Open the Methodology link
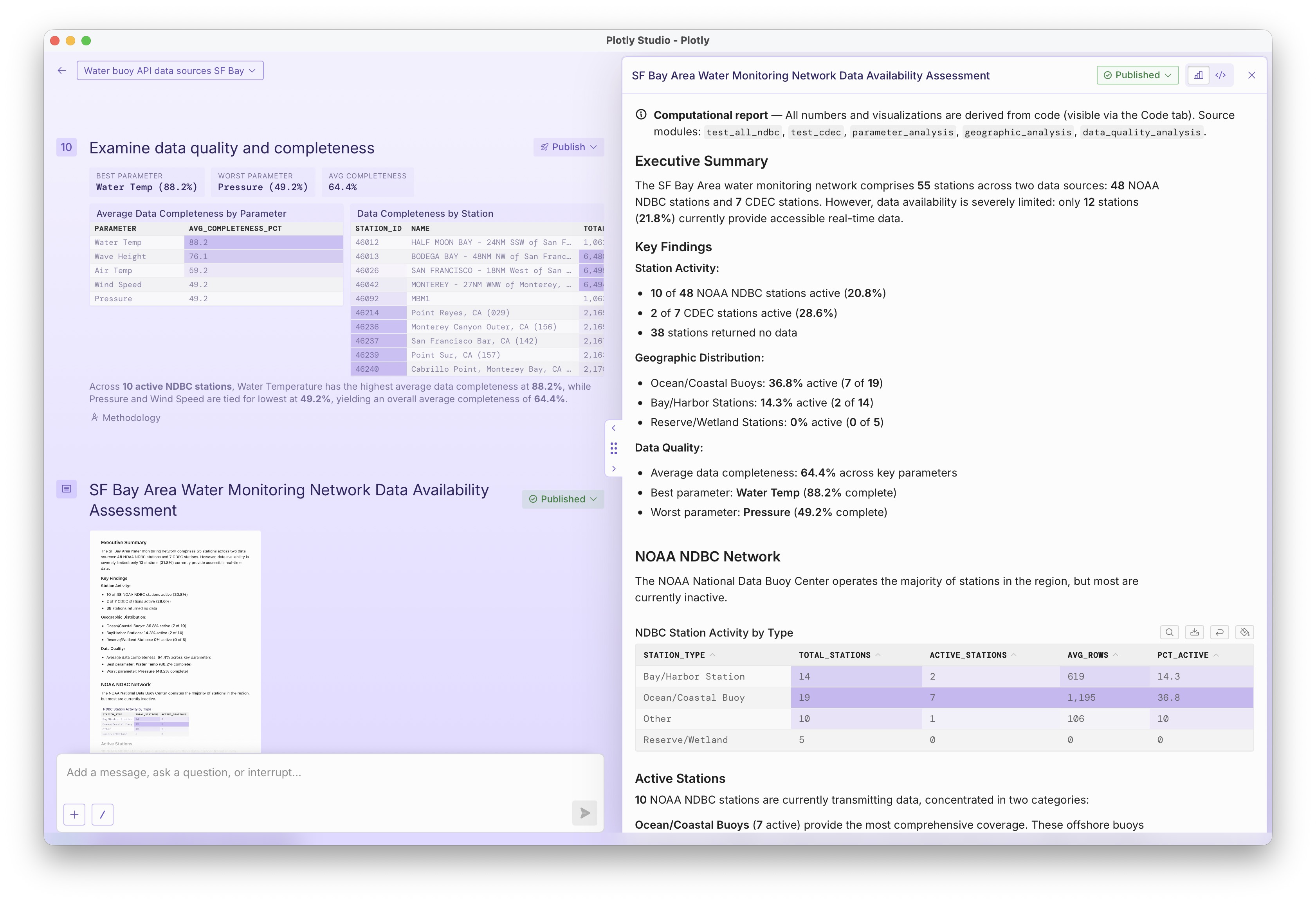Screen dimensions: 1316x903 click(125, 418)
